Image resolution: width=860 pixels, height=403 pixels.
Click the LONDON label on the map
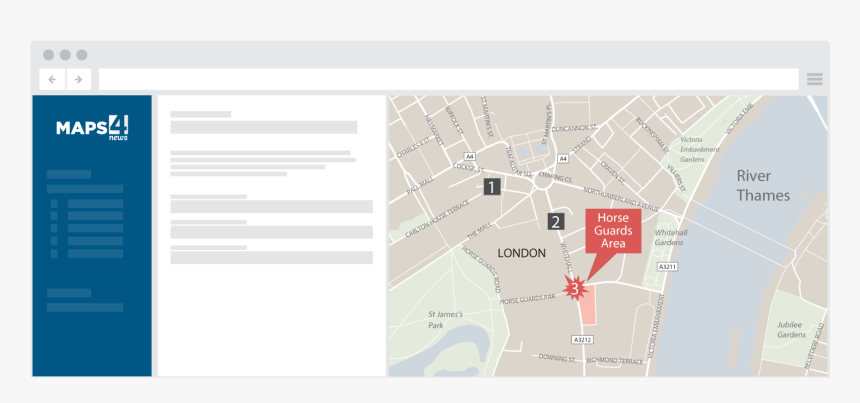[x=521, y=253]
